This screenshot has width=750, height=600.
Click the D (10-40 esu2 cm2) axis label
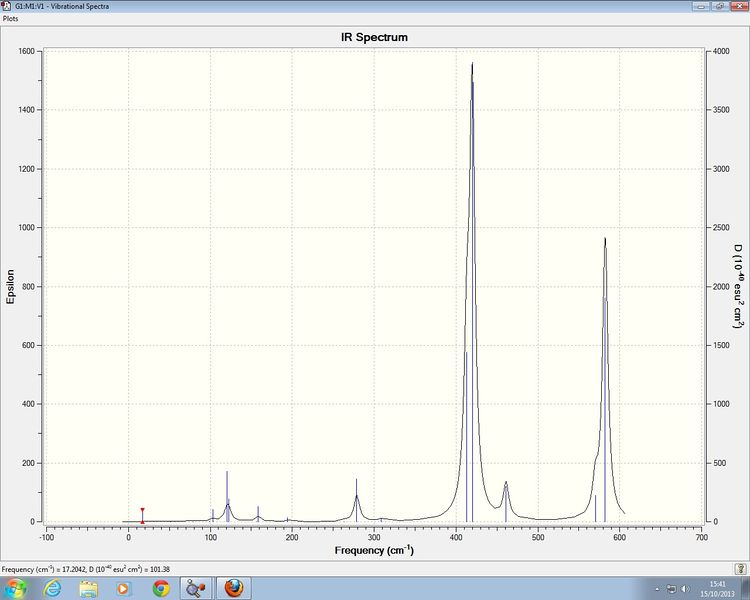tap(739, 286)
